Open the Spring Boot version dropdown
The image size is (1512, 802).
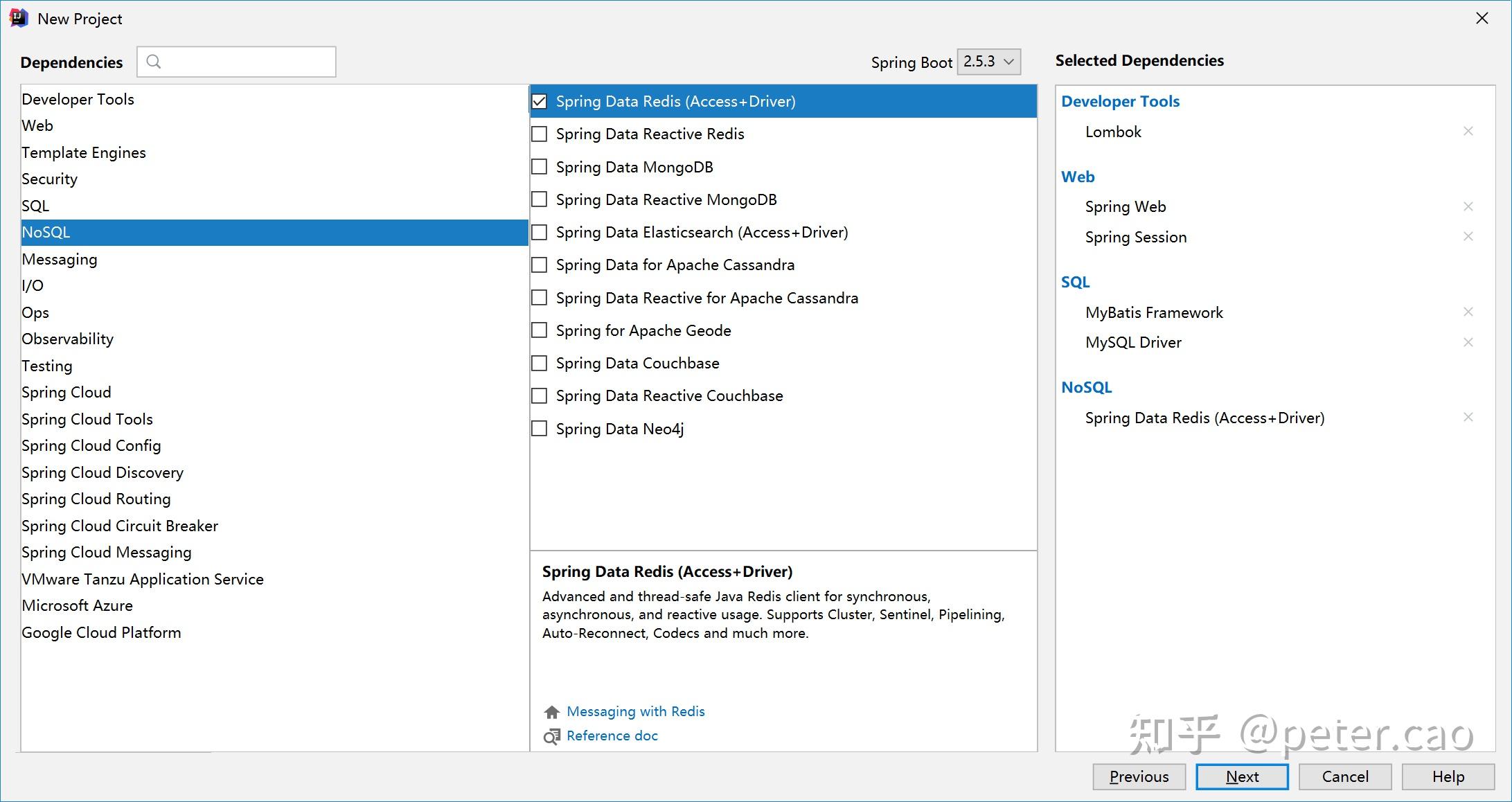[x=988, y=62]
